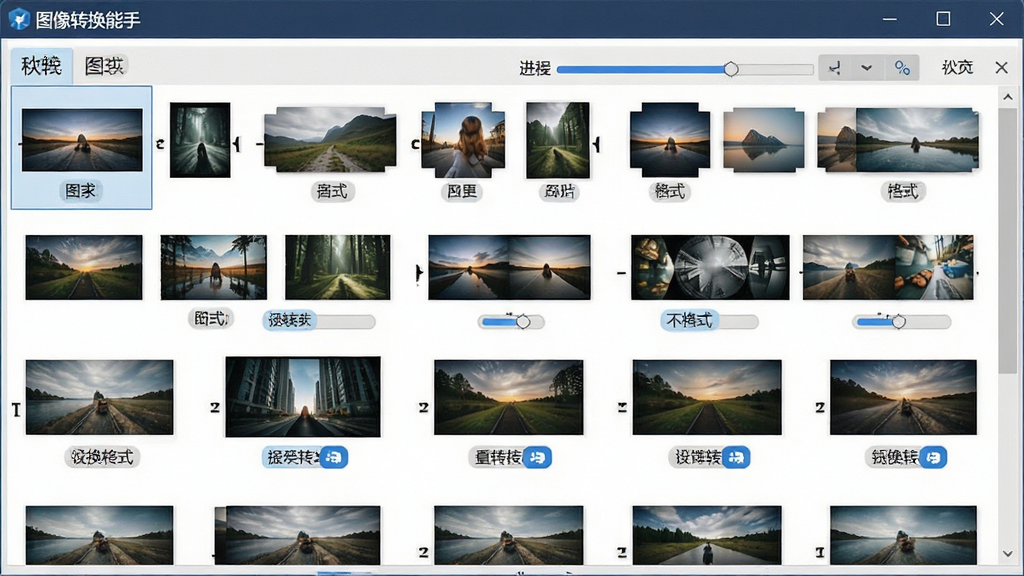1024x576 pixels.
Task: Select the lake with palm trees thumbnail
Action: point(214,268)
